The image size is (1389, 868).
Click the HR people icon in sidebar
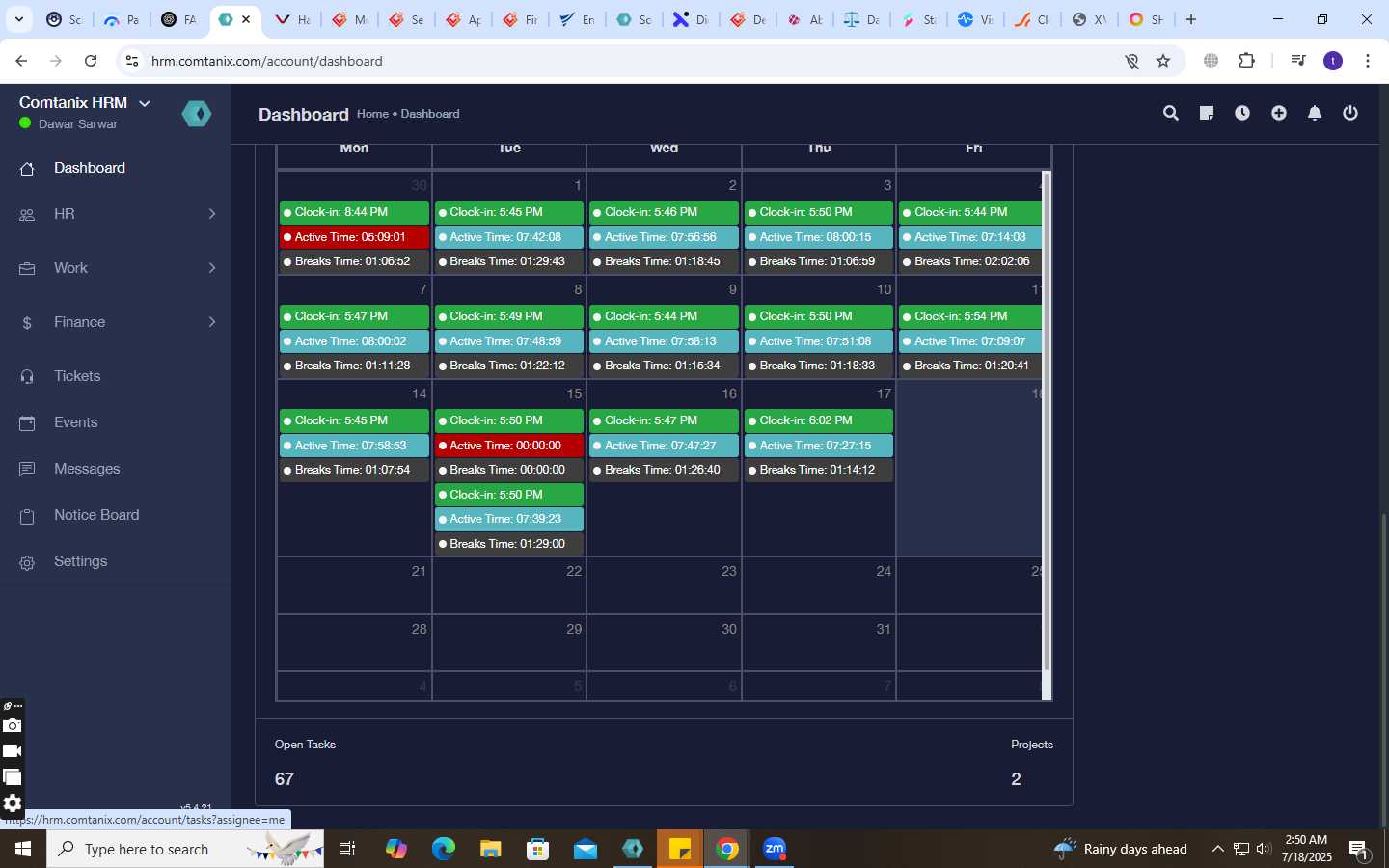(27, 215)
